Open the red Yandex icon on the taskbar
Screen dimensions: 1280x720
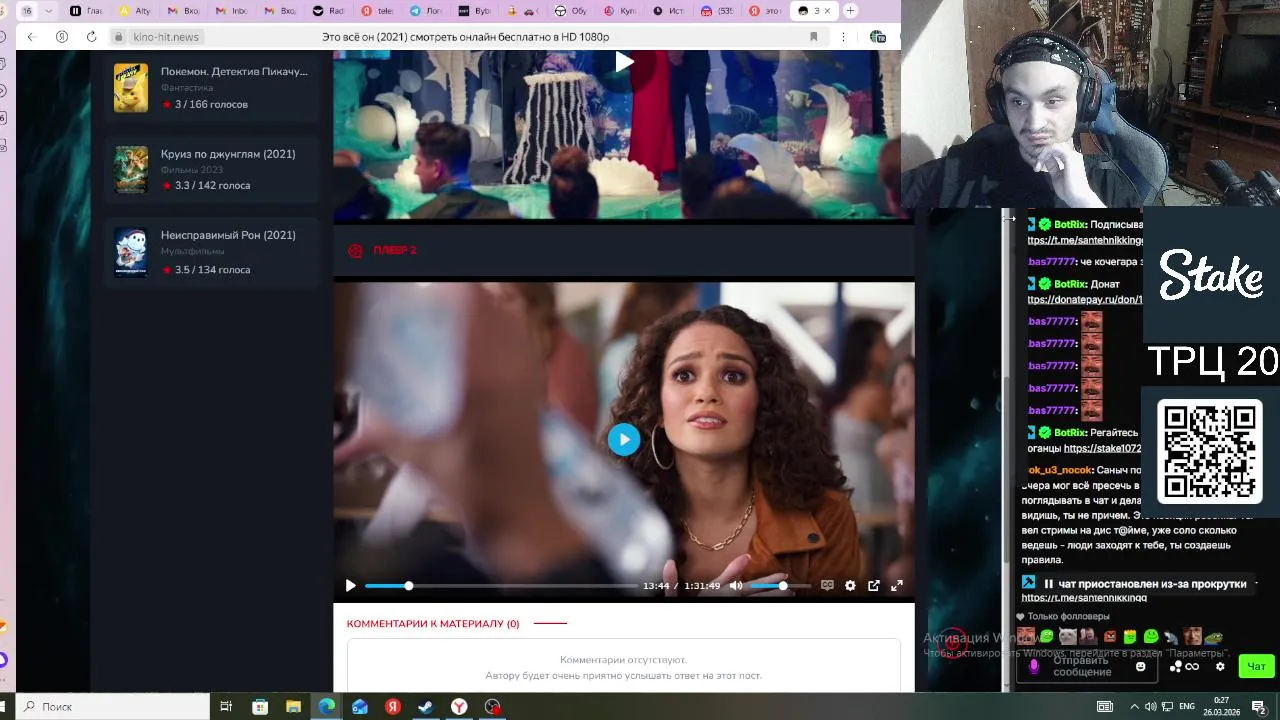tap(393, 706)
